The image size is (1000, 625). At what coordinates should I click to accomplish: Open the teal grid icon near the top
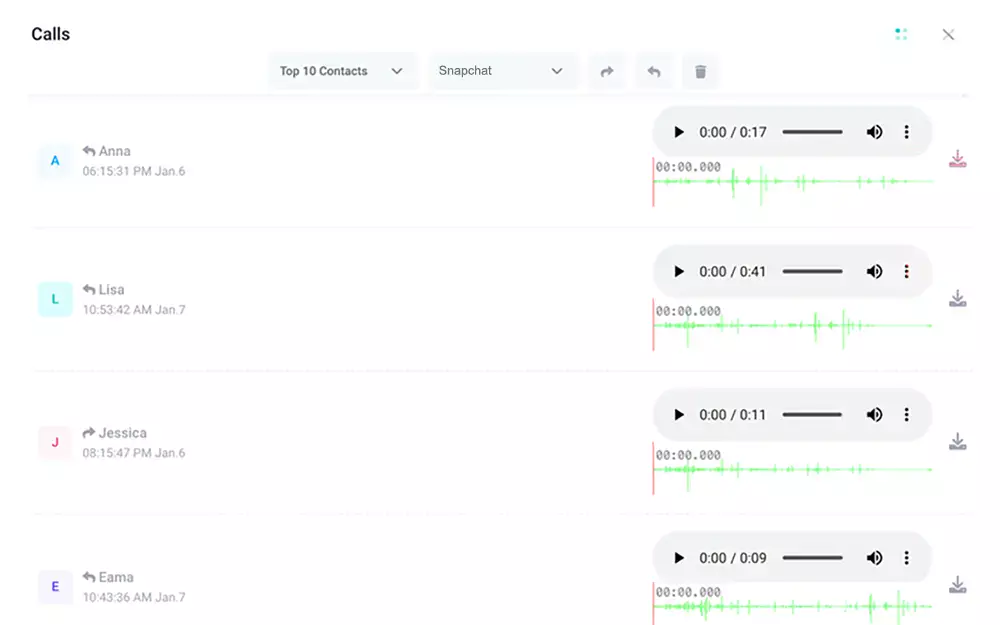point(900,33)
